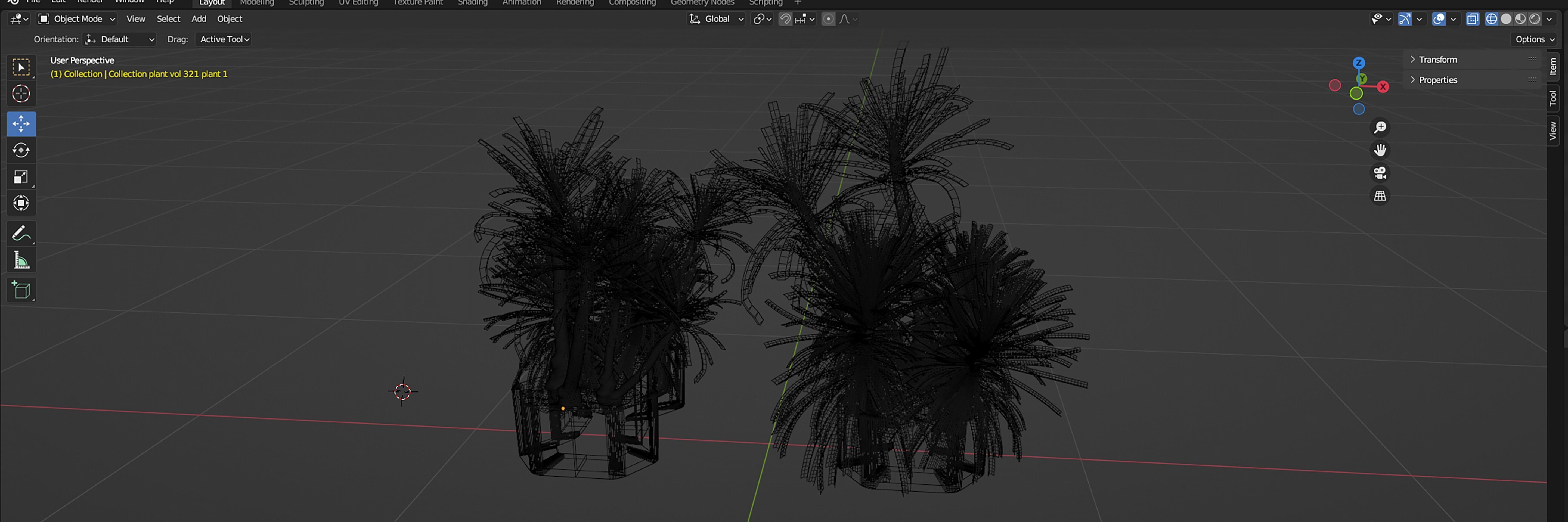
Task: Click the red X axis gizmo
Action: pos(1383,86)
